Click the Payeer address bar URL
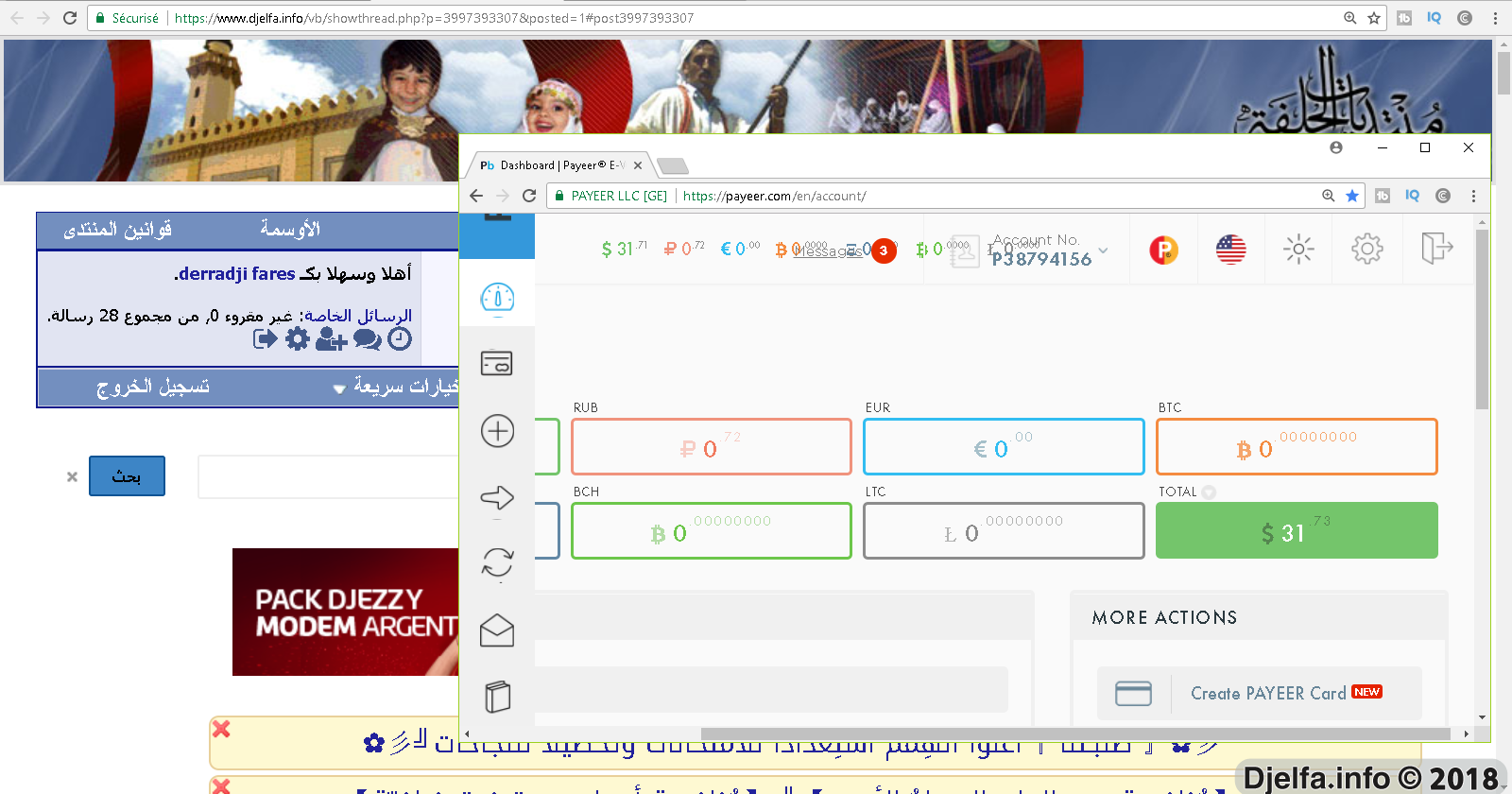 [x=774, y=196]
